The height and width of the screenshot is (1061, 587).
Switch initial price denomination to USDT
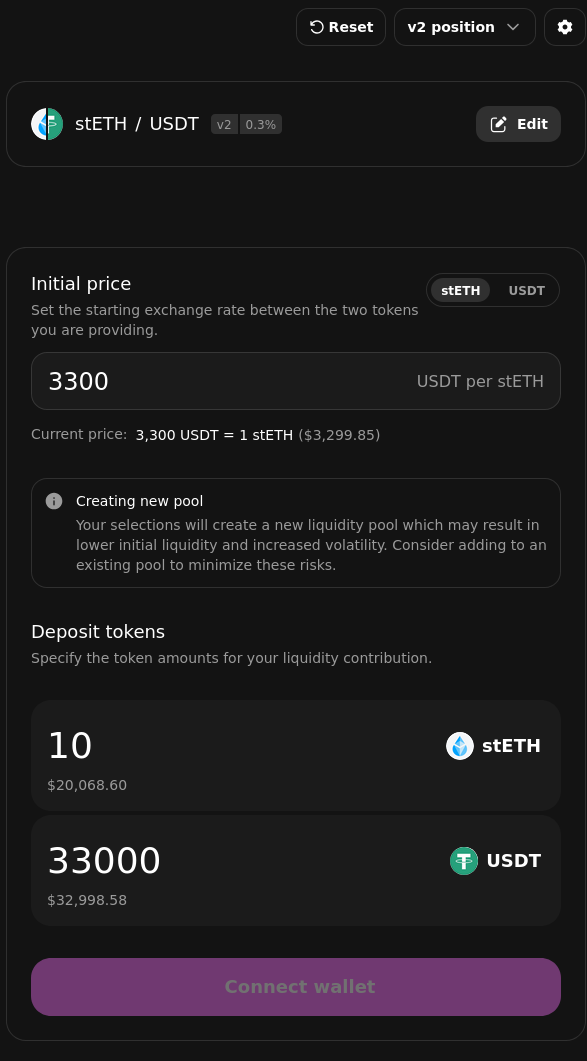[527, 291]
